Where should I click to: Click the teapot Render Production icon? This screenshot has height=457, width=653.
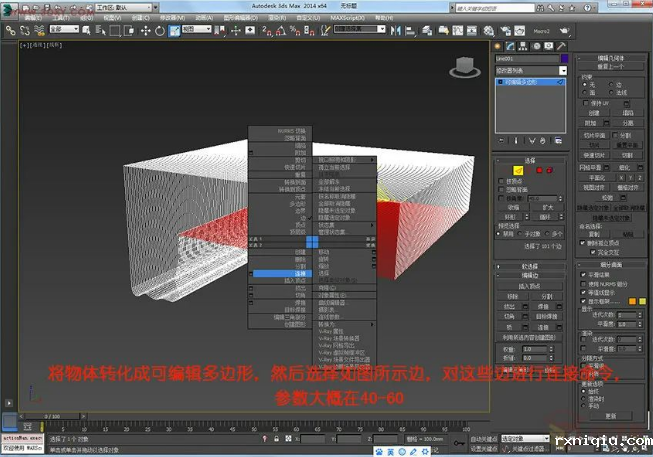coord(564,30)
